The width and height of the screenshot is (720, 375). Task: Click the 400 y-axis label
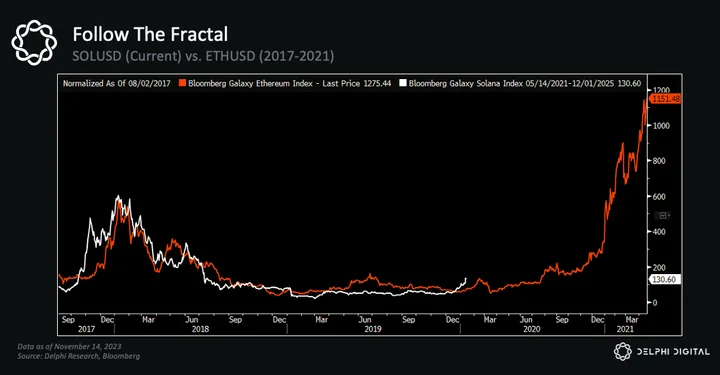pyautogui.click(x=659, y=232)
